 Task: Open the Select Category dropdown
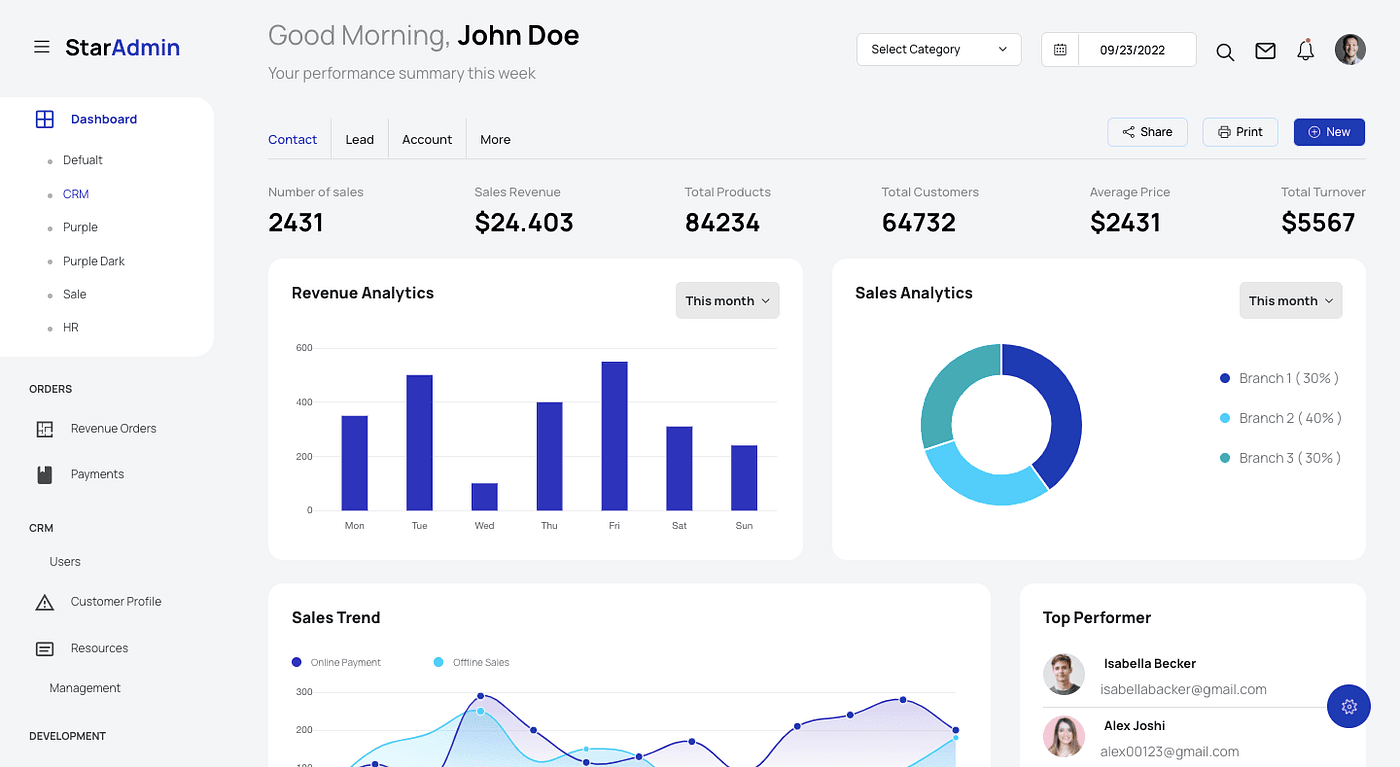click(x=938, y=49)
